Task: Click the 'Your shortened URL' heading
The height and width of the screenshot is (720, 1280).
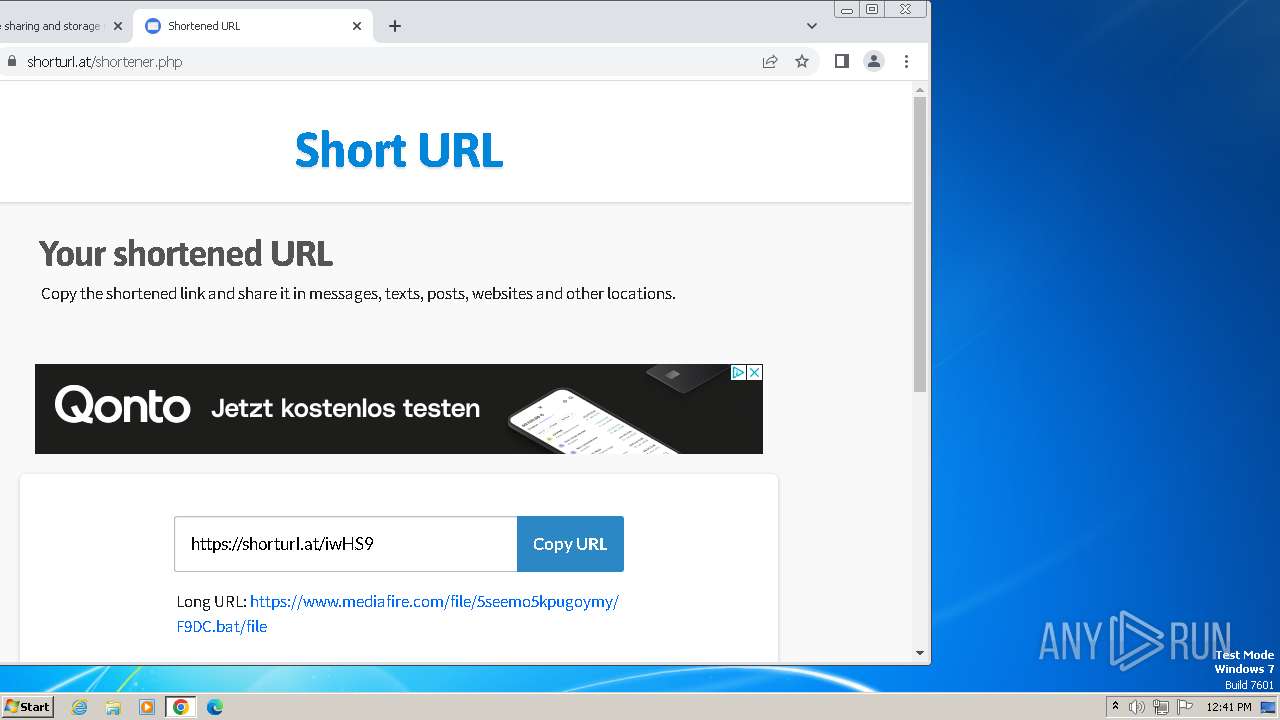Action: [x=186, y=254]
